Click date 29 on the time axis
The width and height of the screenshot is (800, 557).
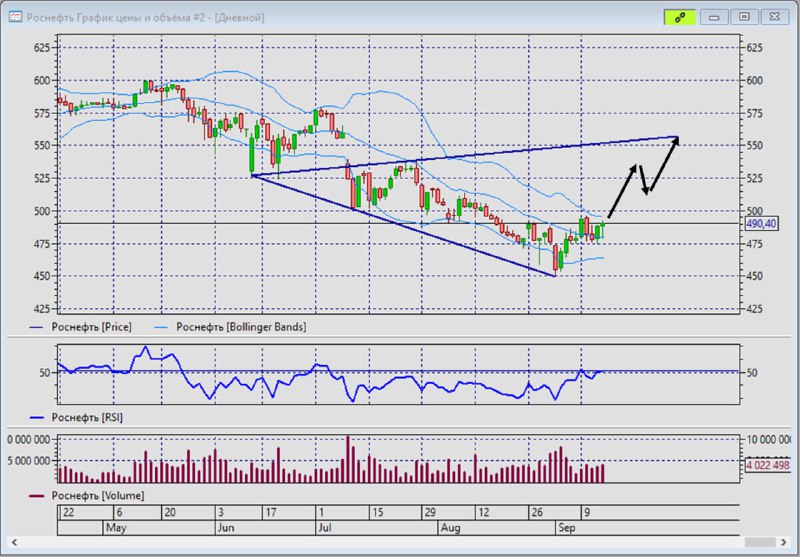pyautogui.click(x=430, y=512)
